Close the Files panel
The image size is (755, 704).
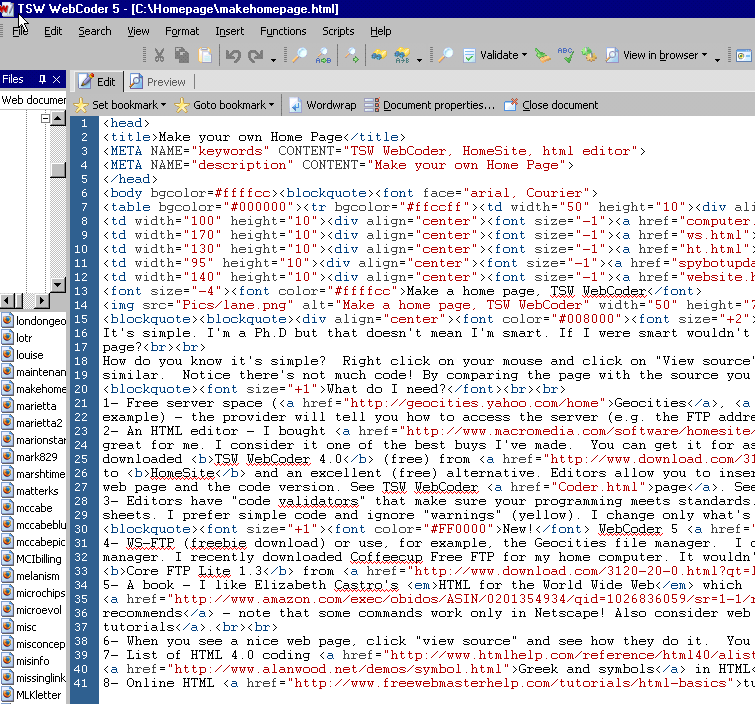coord(57,79)
